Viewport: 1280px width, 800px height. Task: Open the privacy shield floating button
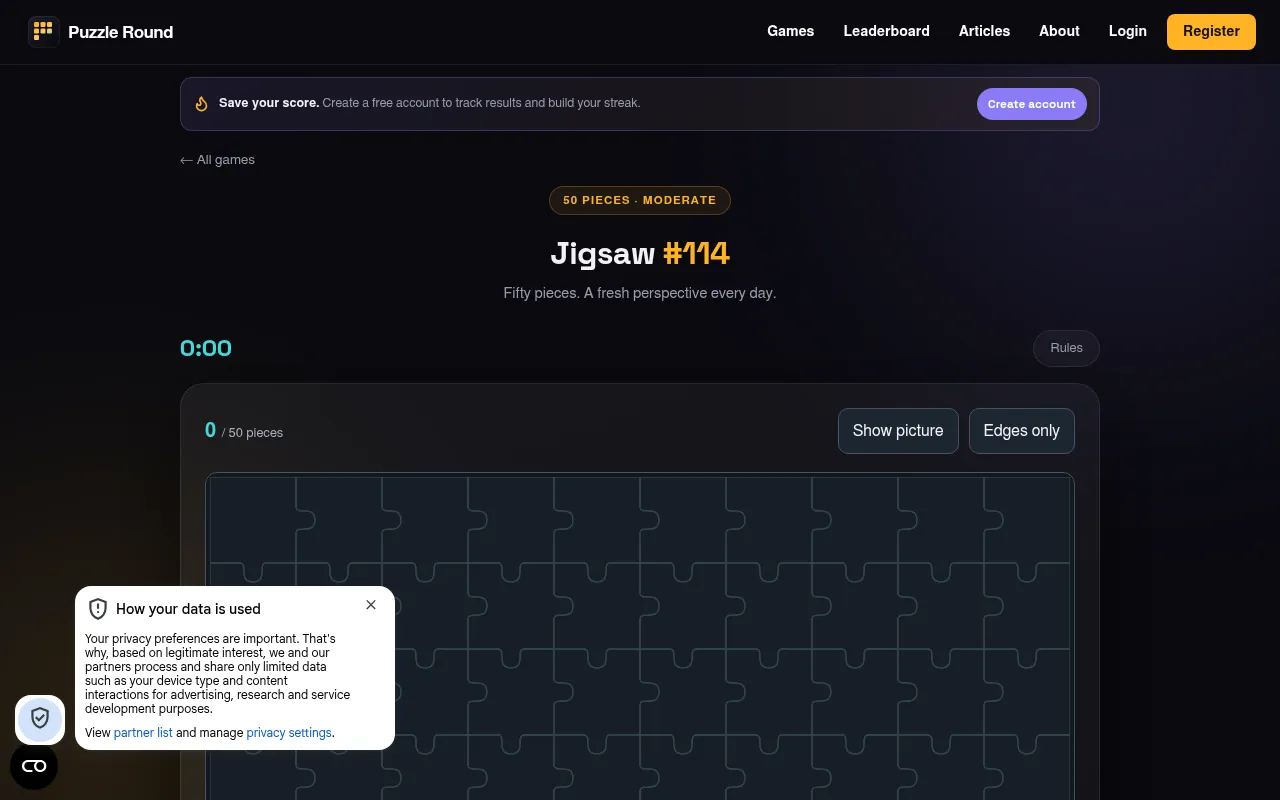click(x=40, y=720)
